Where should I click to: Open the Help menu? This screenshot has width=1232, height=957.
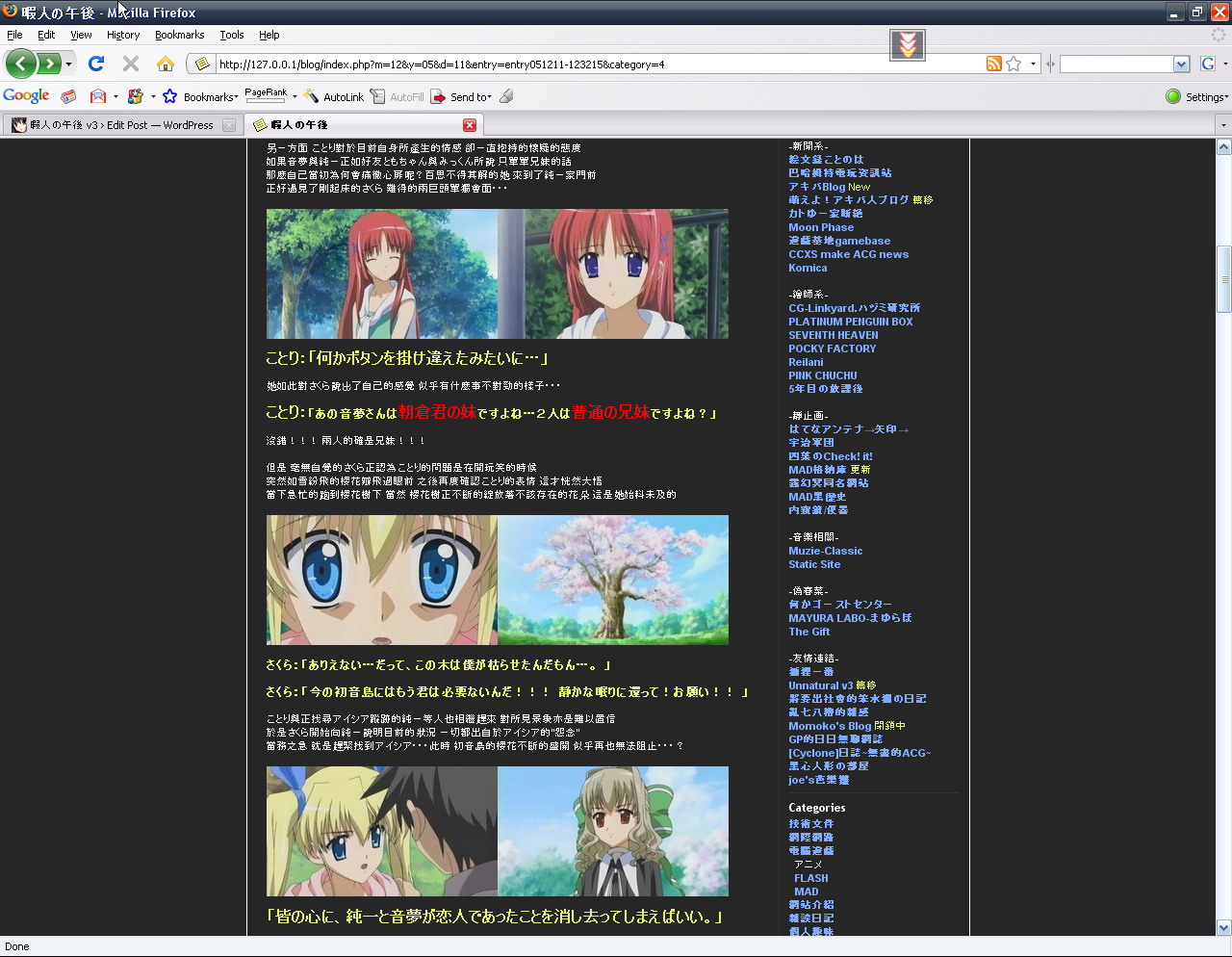[x=269, y=35]
